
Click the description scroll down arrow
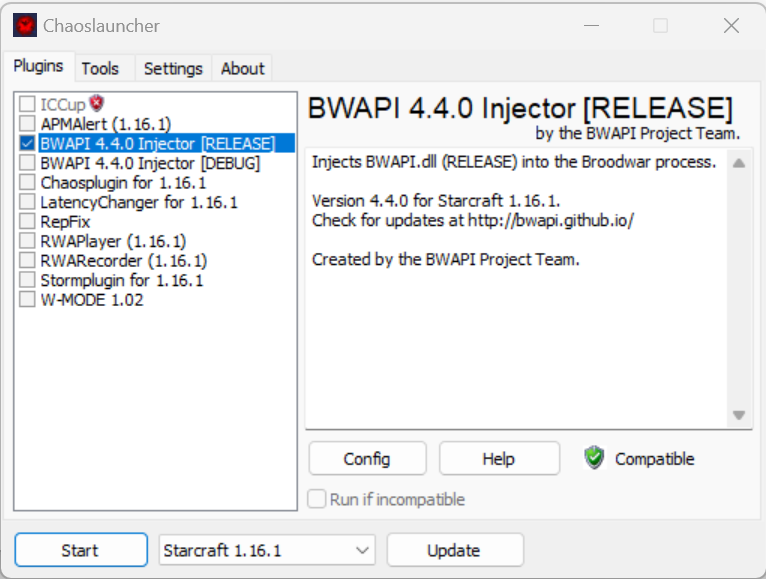click(x=739, y=415)
